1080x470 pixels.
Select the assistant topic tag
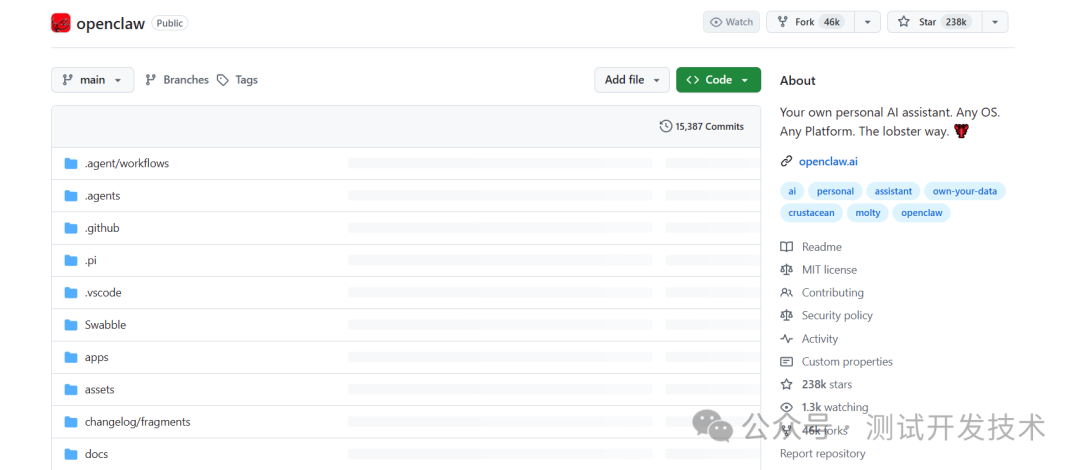[x=893, y=192]
